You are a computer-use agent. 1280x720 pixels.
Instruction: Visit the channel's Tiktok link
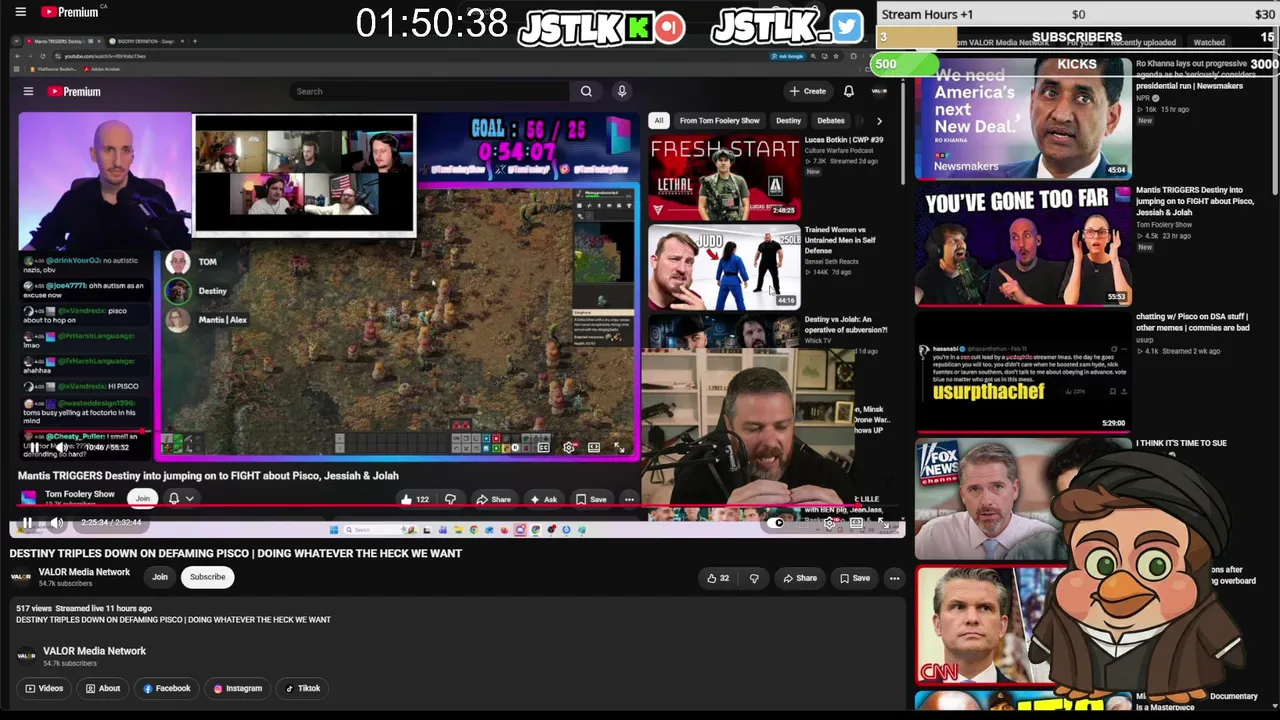[x=303, y=688]
